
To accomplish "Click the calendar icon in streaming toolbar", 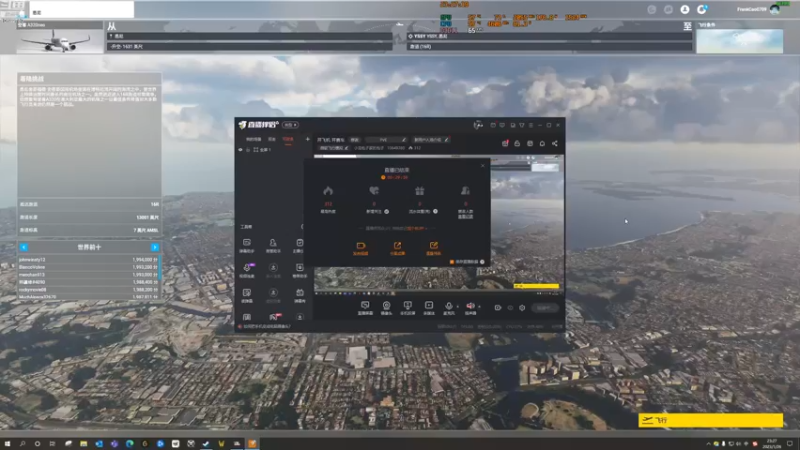I will tap(530, 143).
